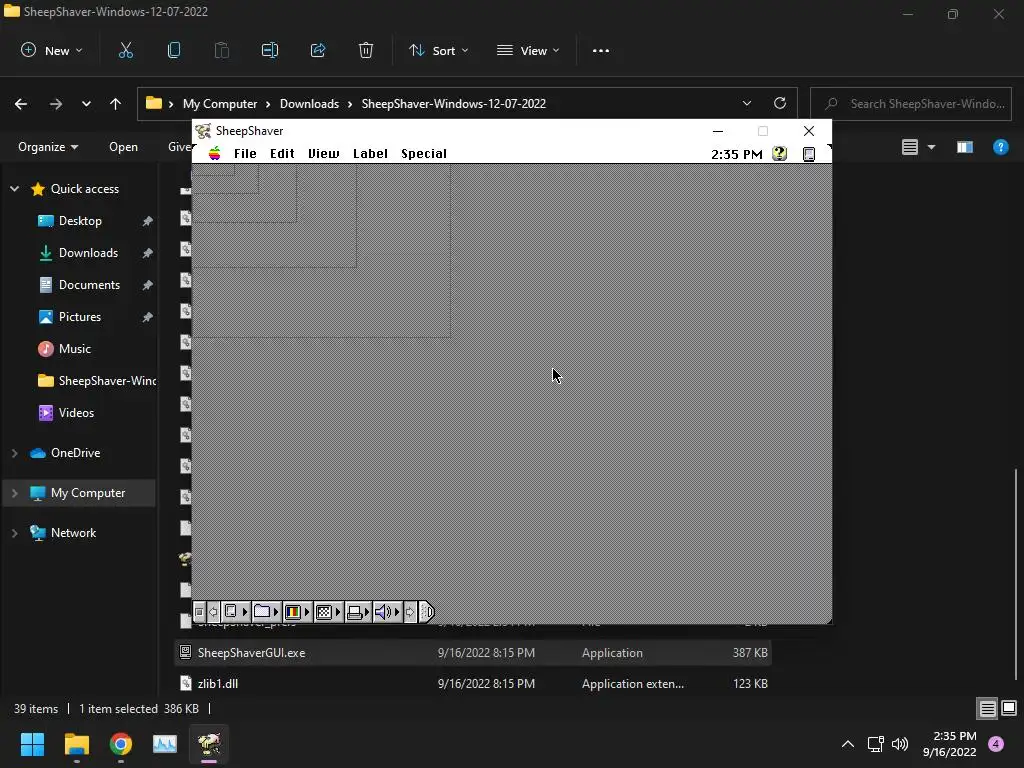
Task: Open the monitor resolution Control Strip module
Action: tap(328, 612)
